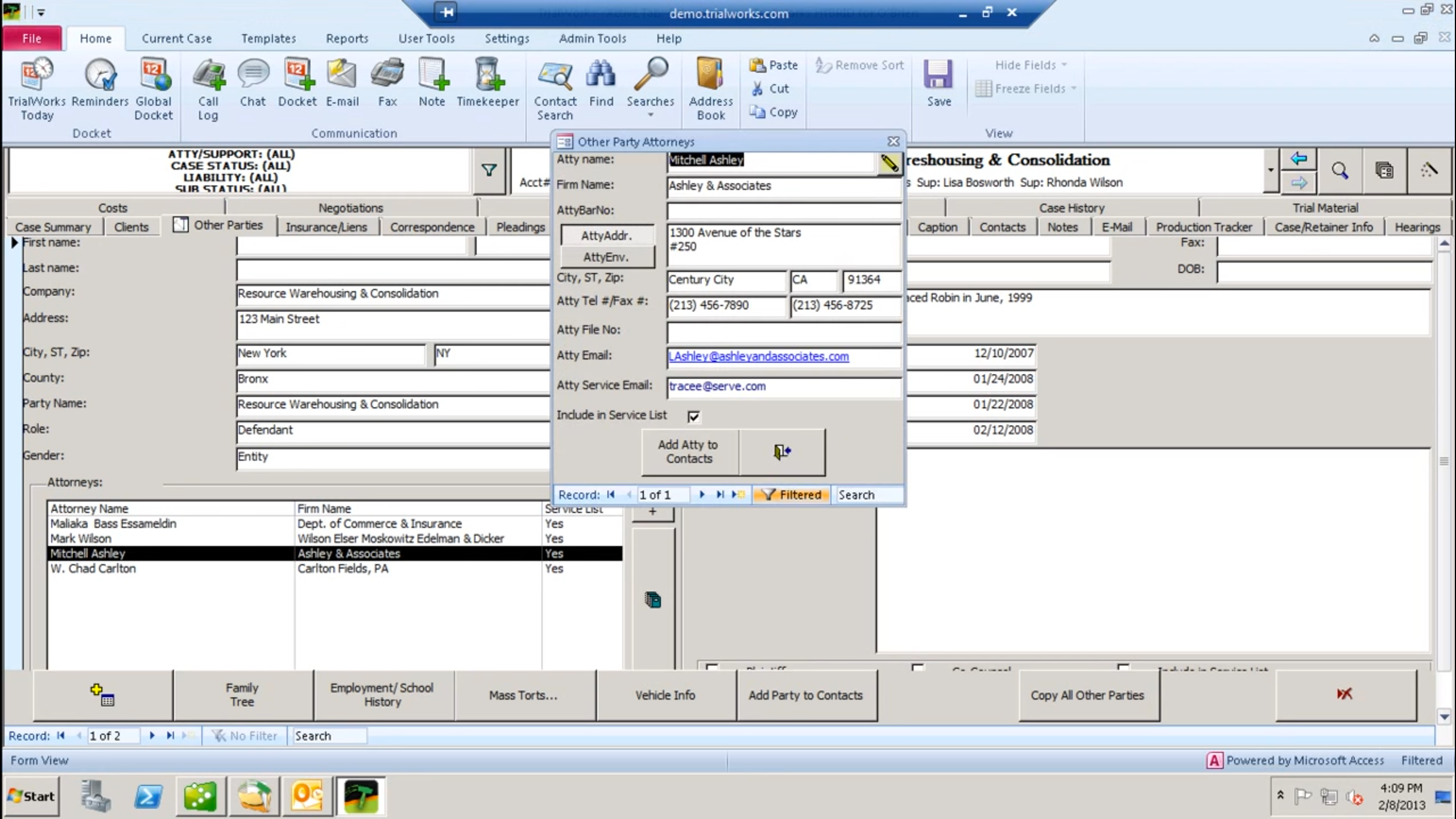Open the LAshley@ashleyandassociates.com email link
The height and width of the screenshot is (819, 1456).
pos(759,357)
